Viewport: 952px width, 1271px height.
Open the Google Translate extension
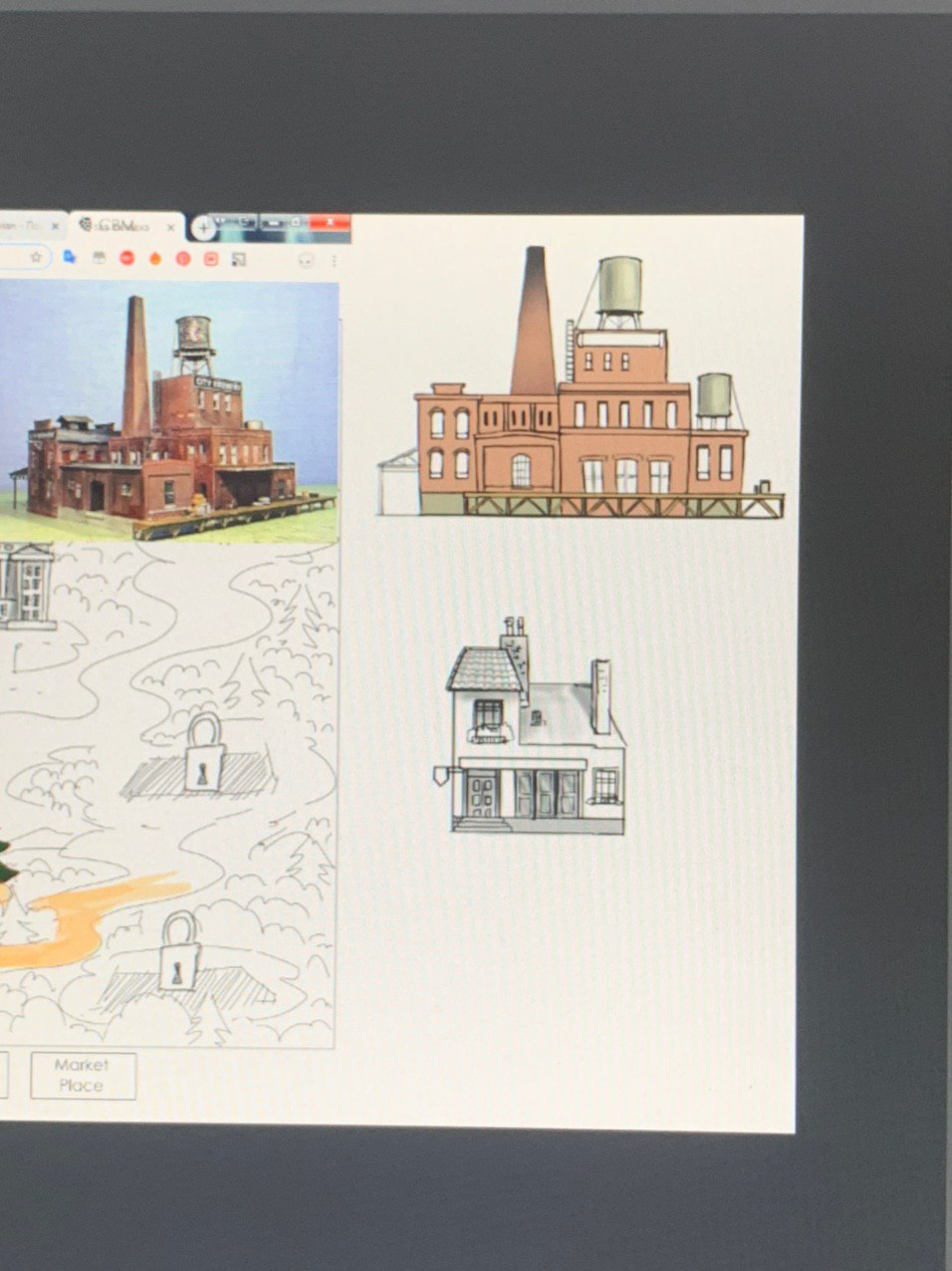point(69,258)
